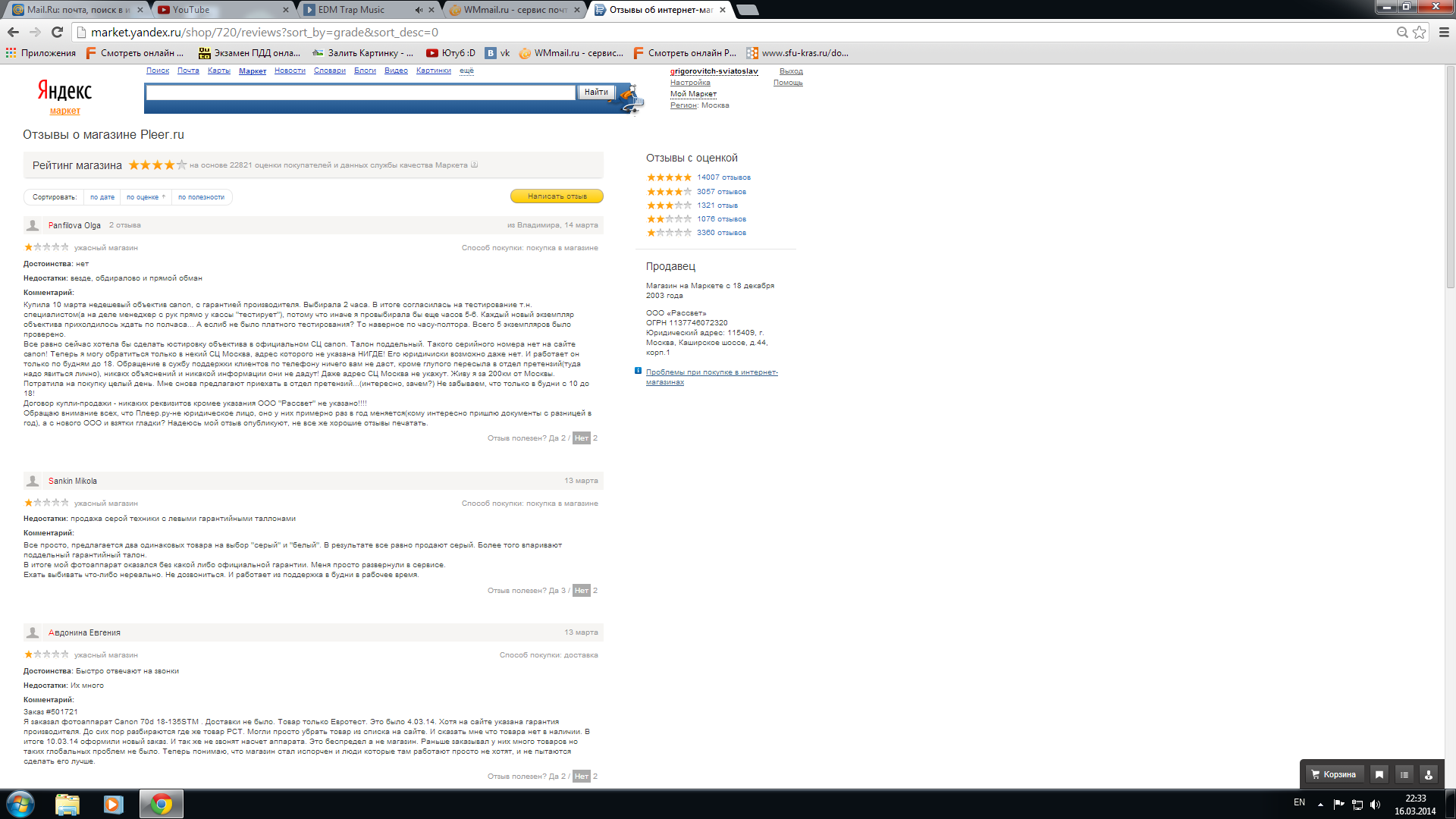Viewport: 1456px width, 819px height.
Task: Open the bookmark icon in bottom widget
Action: (x=1379, y=774)
